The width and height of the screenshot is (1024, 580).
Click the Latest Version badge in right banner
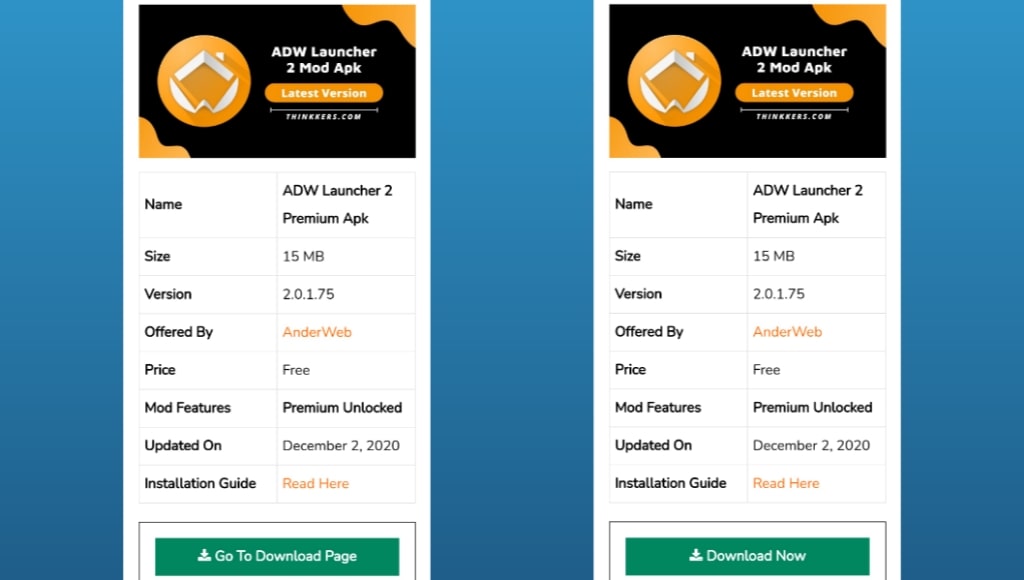[x=794, y=93]
